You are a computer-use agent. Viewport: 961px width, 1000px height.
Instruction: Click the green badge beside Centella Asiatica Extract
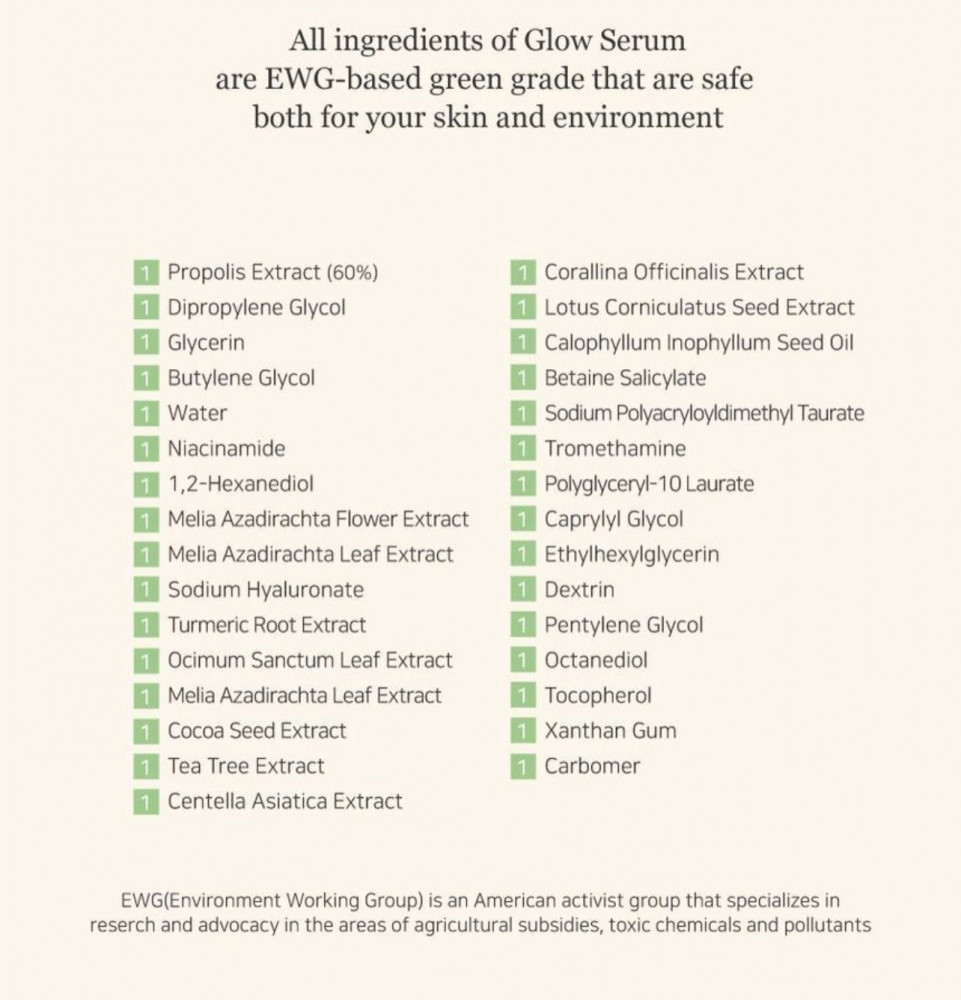point(145,802)
